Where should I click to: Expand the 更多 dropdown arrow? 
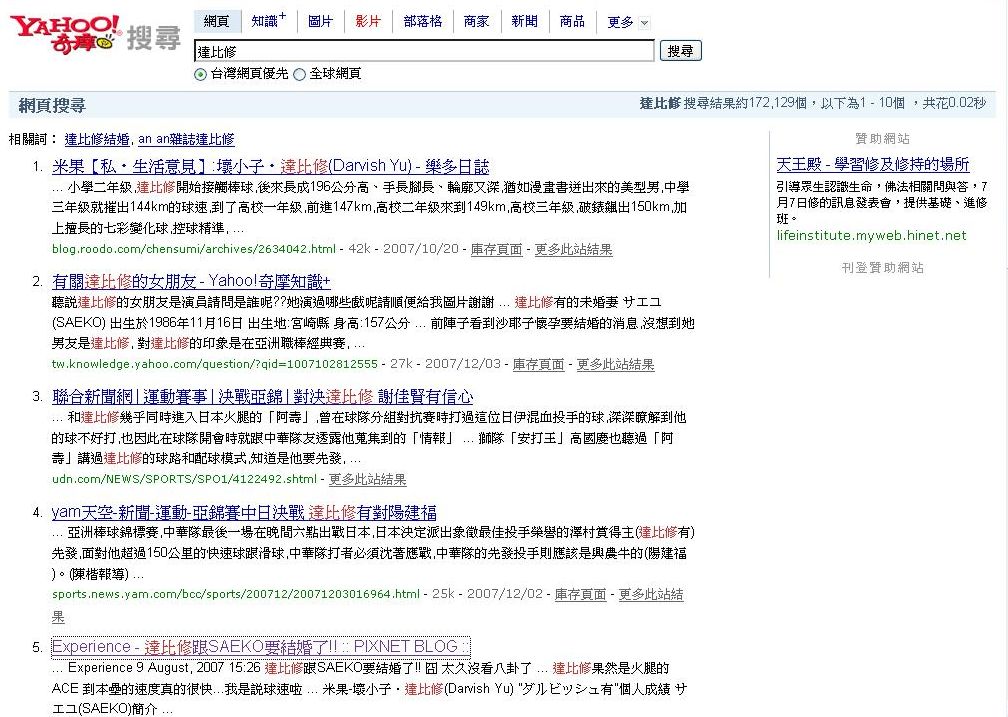(644, 23)
